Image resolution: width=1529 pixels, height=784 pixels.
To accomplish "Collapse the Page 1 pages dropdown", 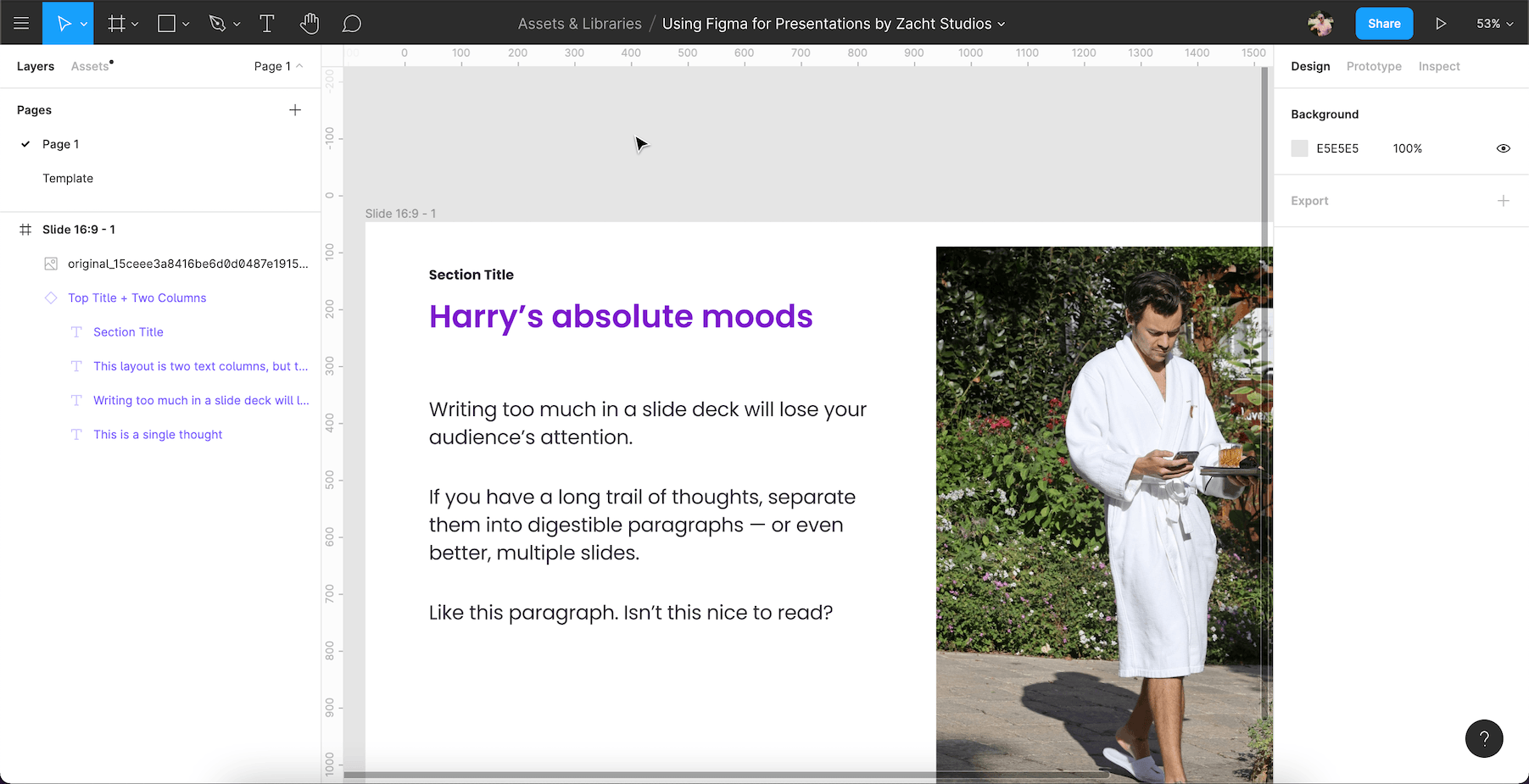I will coord(278,66).
